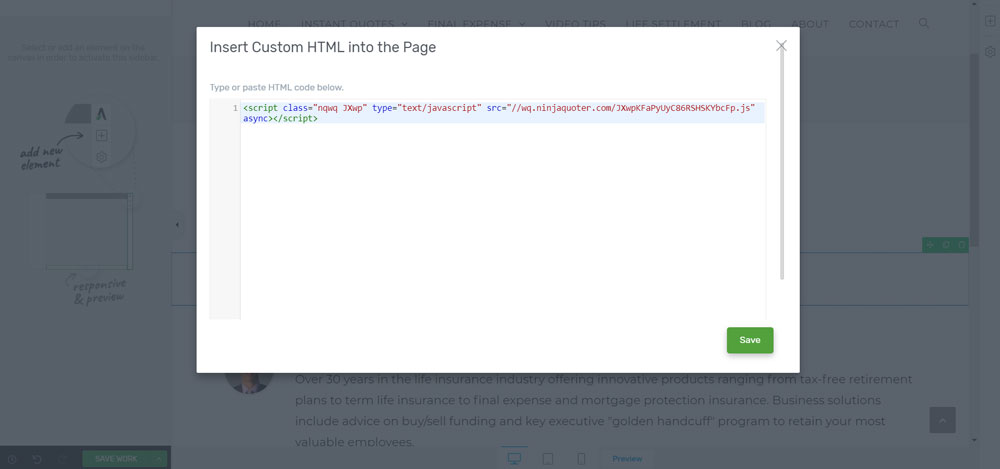Click the add element plus icon in right sidebar

click(x=990, y=21)
